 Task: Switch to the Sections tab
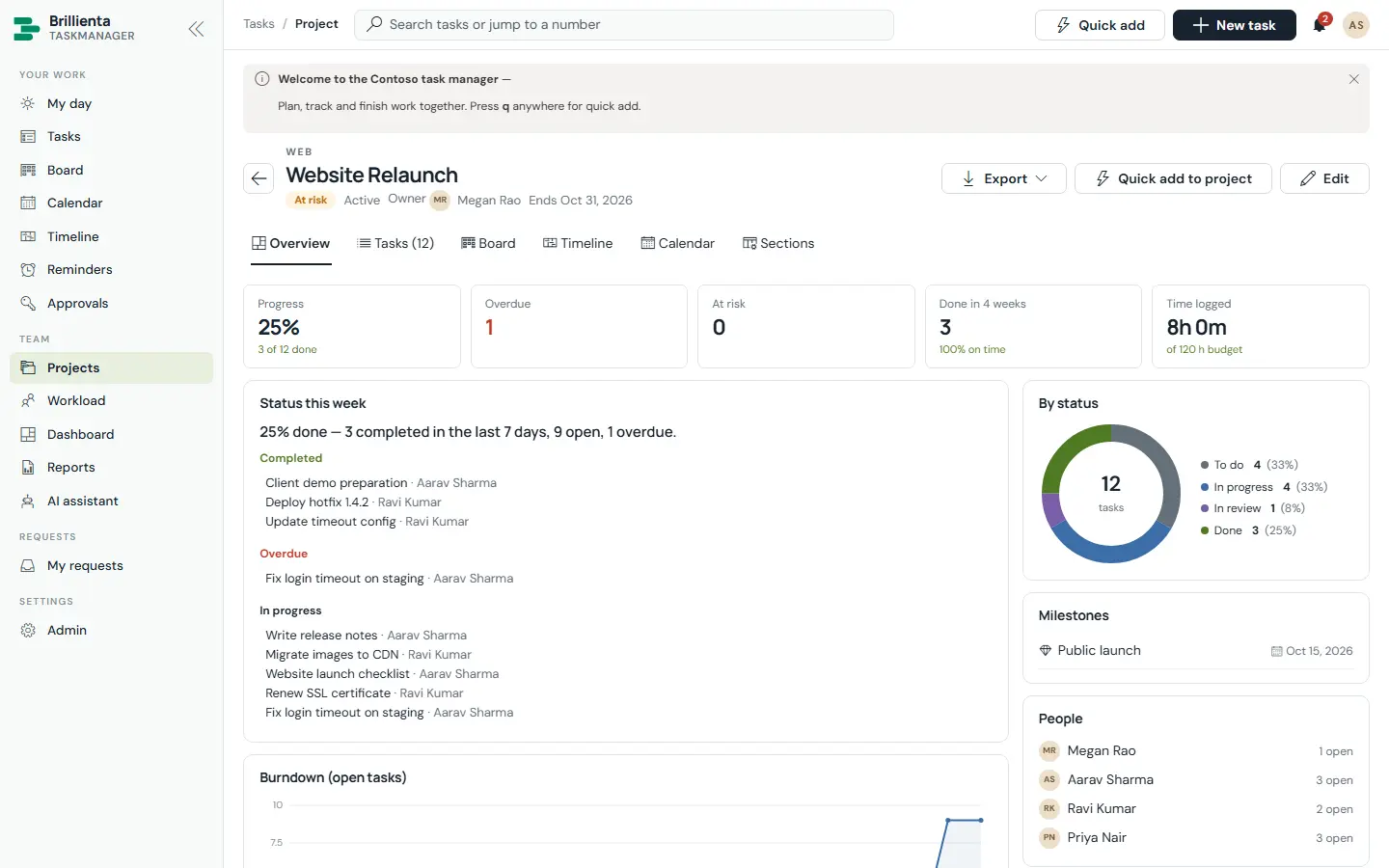[x=778, y=244]
